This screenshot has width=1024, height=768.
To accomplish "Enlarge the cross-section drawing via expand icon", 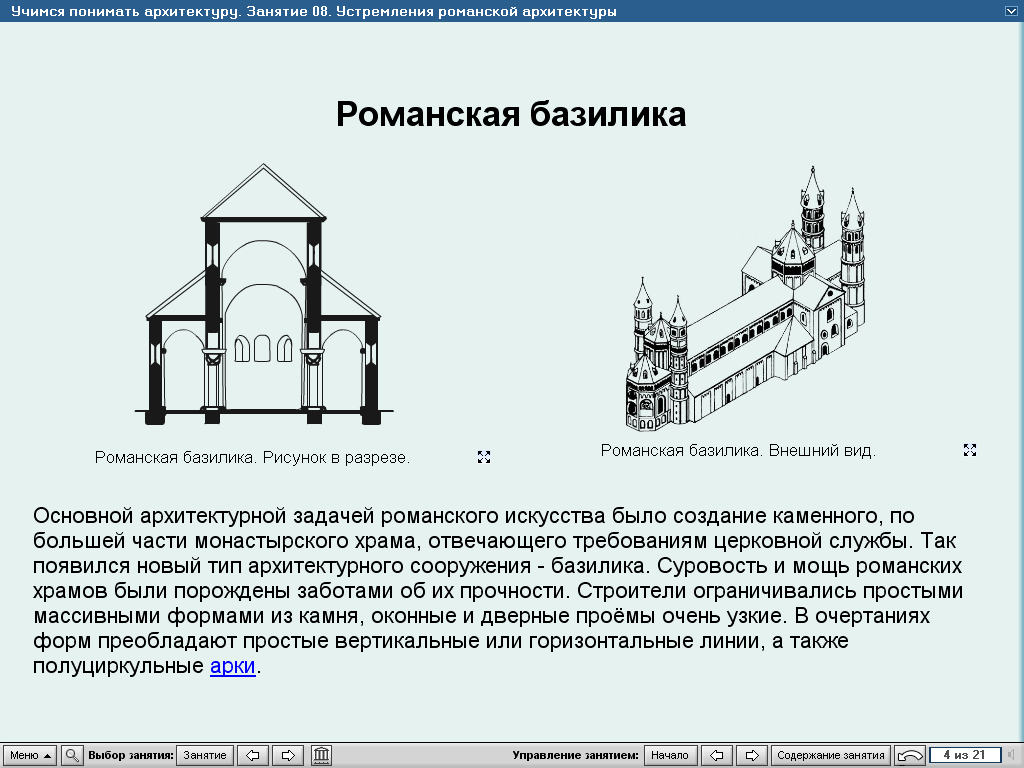I will (x=484, y=457).
